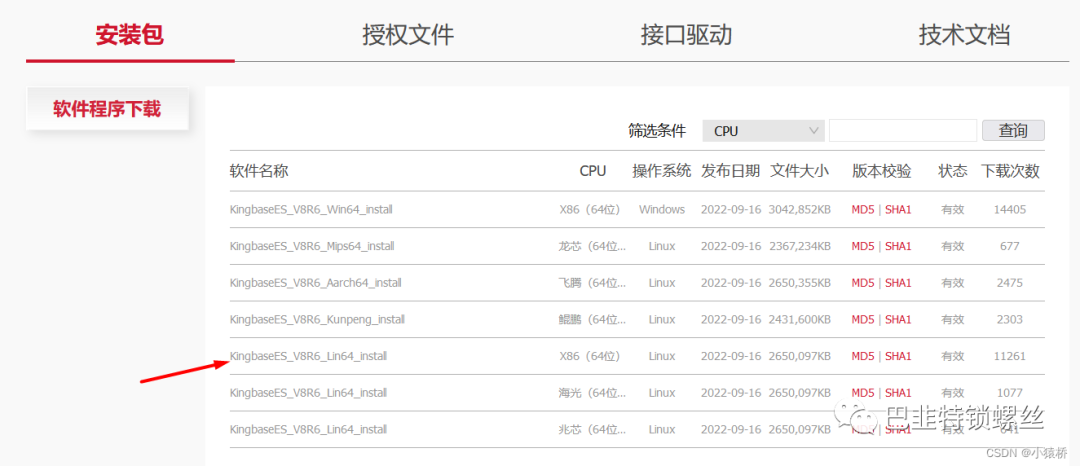The width and height of the screenshot is (1080, 466).
Task: Open KingbaseES_V8R6_Aarch64_install download link
Action: [315, 283]
